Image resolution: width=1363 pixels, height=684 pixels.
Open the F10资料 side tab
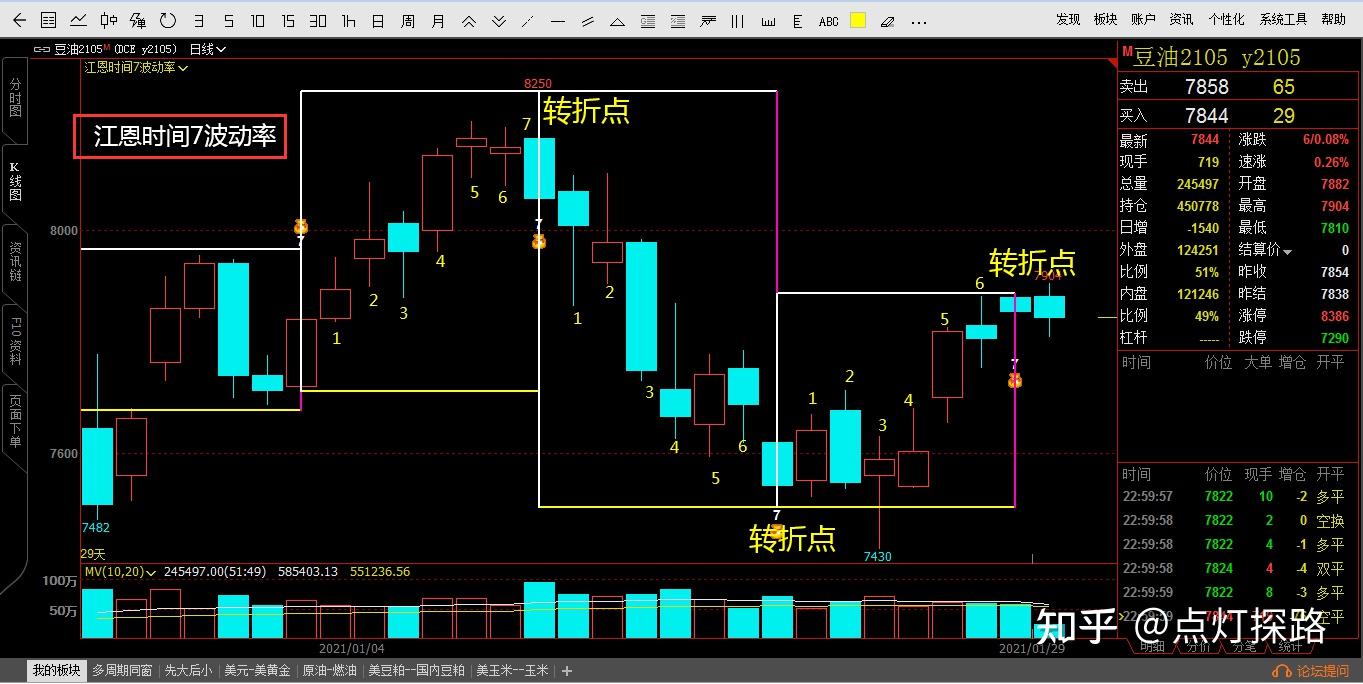click(x=15, y=341)
